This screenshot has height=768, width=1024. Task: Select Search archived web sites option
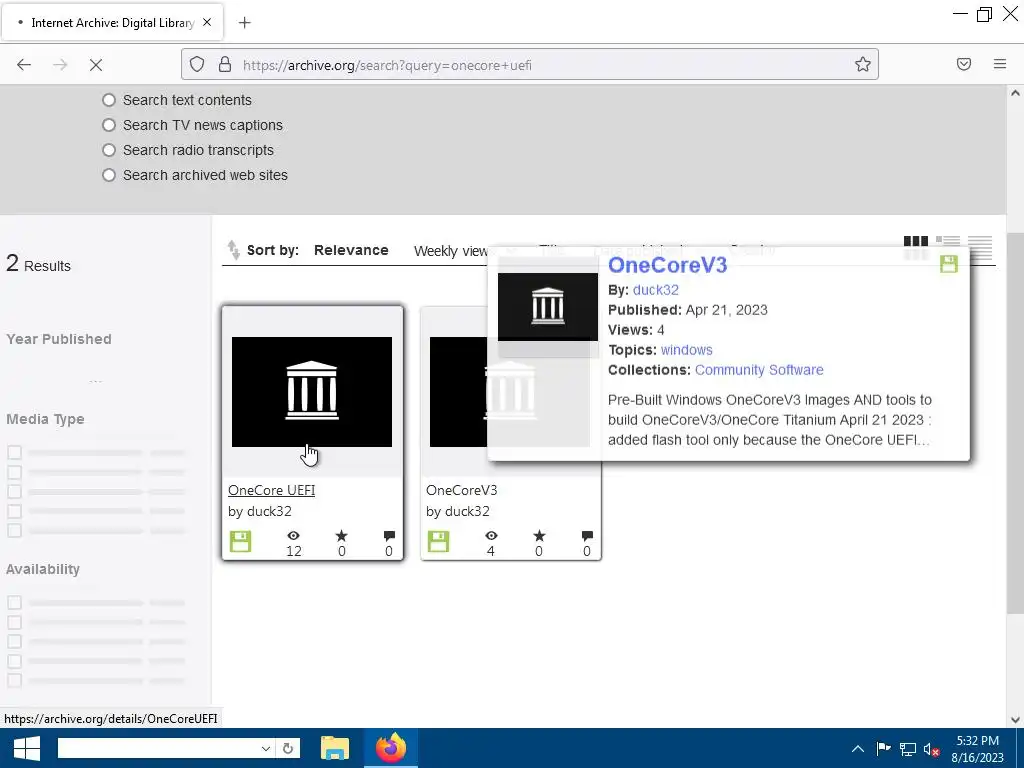[109, 175]
